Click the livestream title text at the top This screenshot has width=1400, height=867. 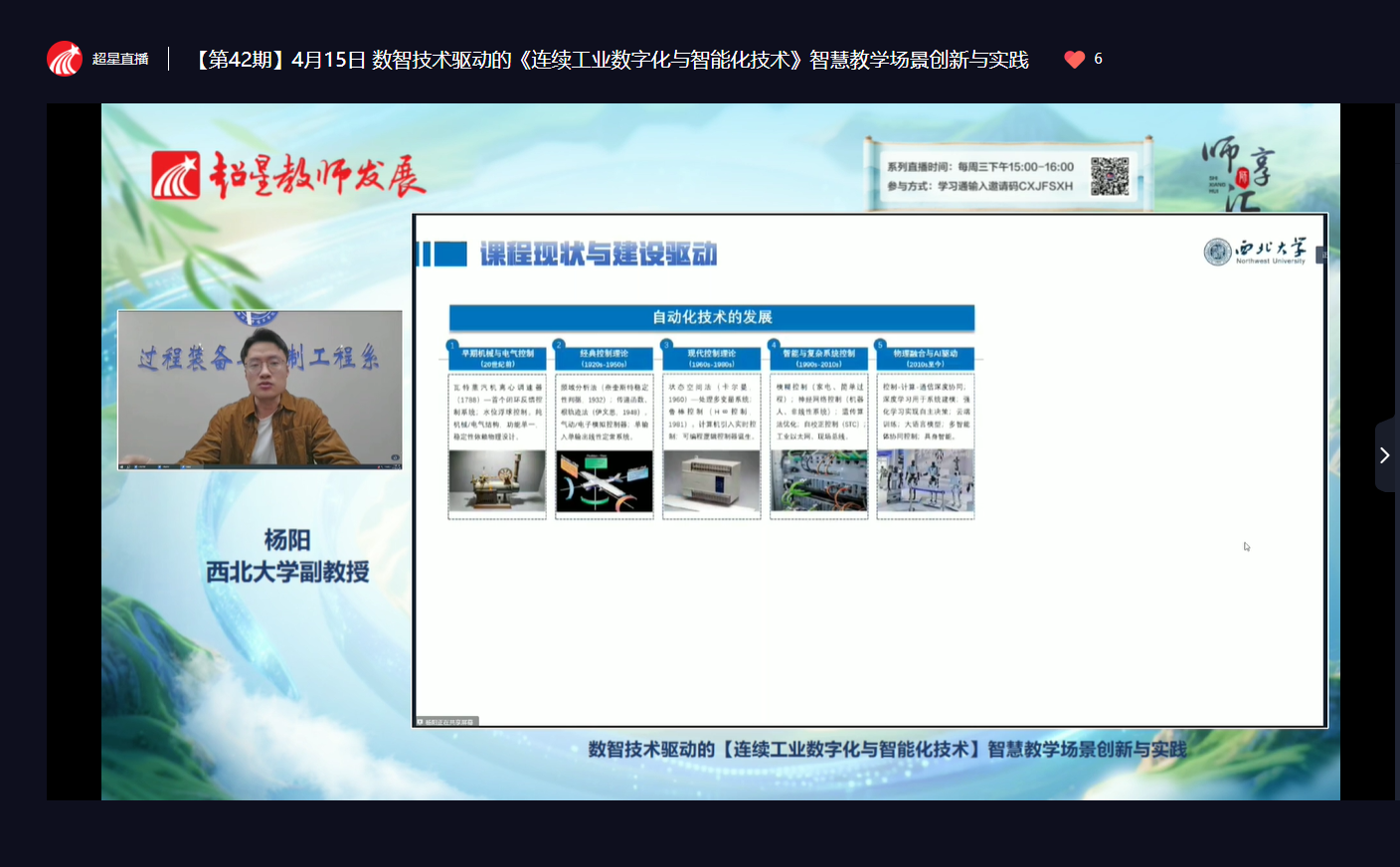tap(609, 60)
